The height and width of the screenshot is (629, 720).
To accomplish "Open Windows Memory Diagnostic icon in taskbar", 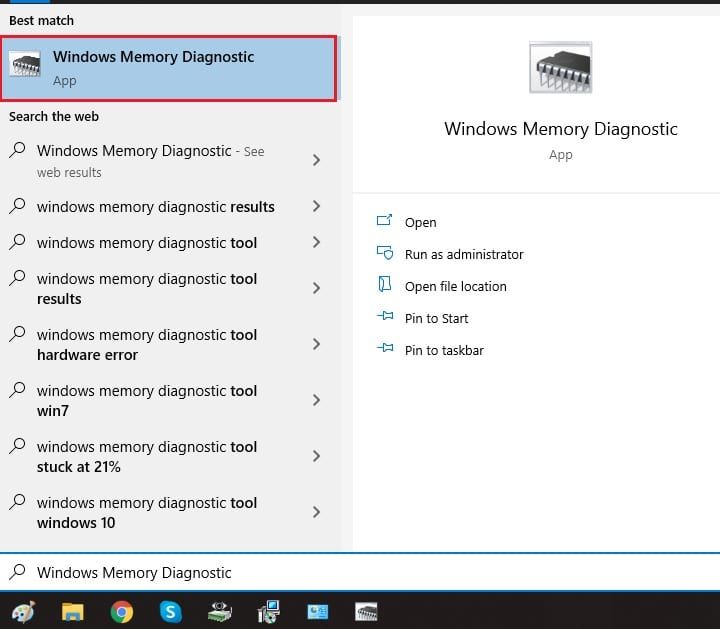I will (366, 612).
